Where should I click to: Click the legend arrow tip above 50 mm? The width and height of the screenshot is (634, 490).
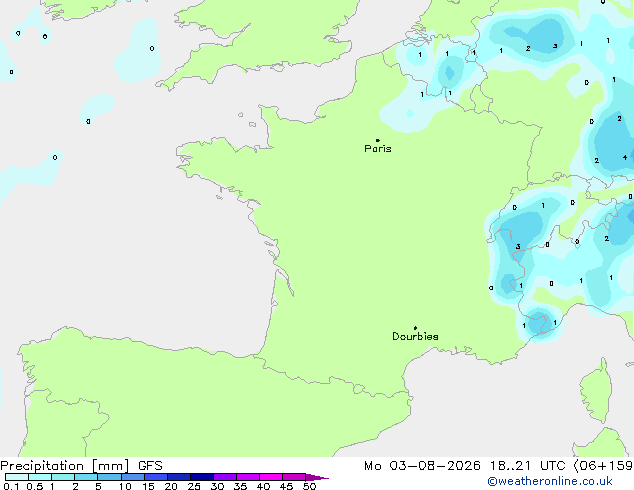click(317, 477)
